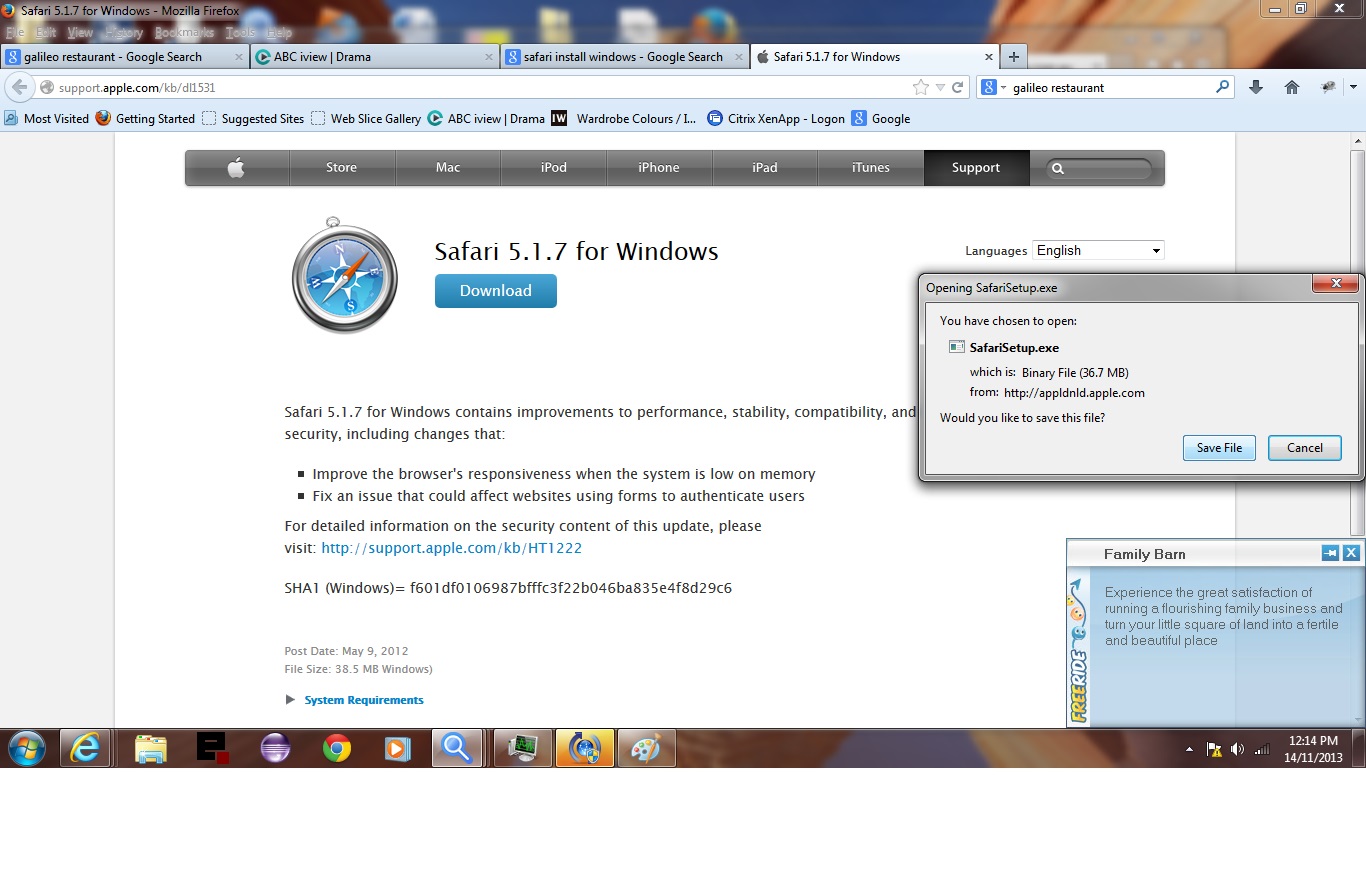Bookmark this page using the star icon
The image size is (1366, 888).
[x=920, y=87]
